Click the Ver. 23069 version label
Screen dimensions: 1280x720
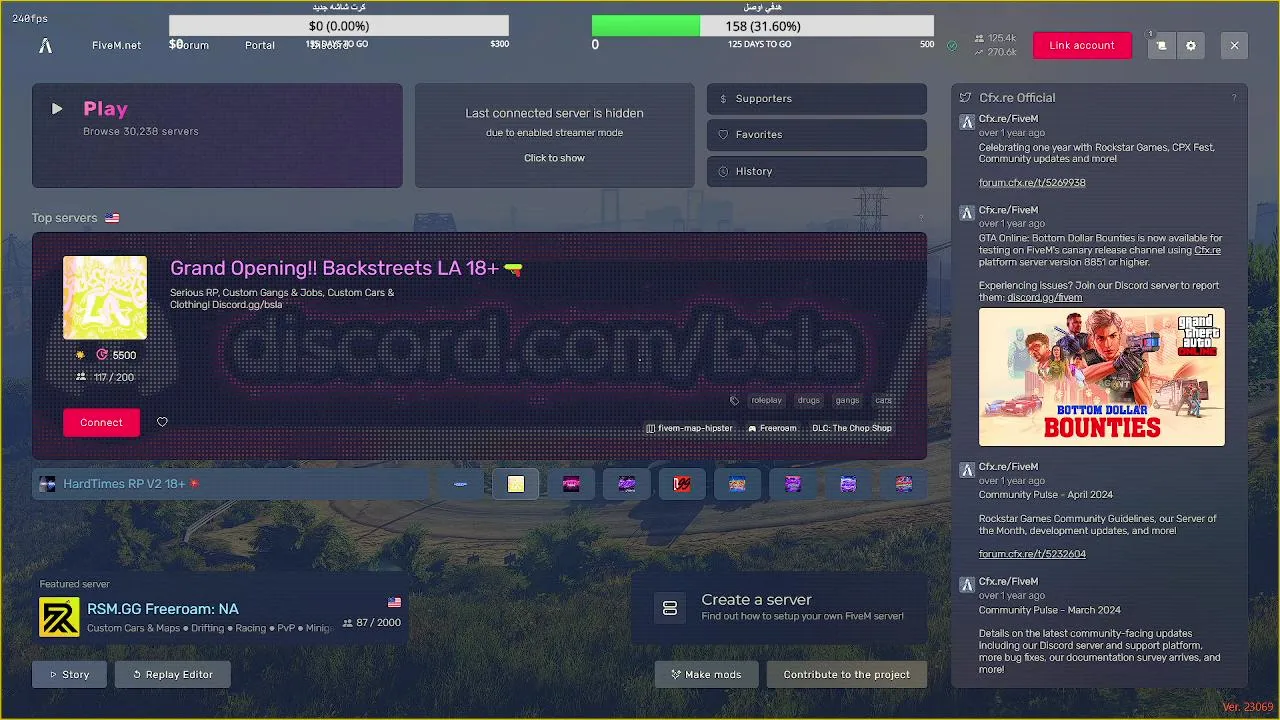pos(1247,707)
